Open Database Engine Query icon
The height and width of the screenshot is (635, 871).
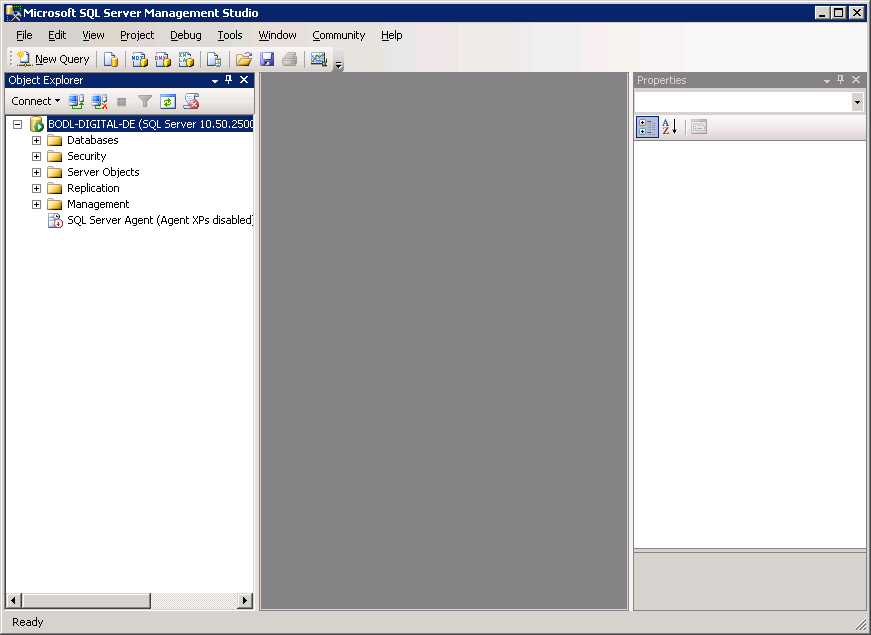point(111,59)
